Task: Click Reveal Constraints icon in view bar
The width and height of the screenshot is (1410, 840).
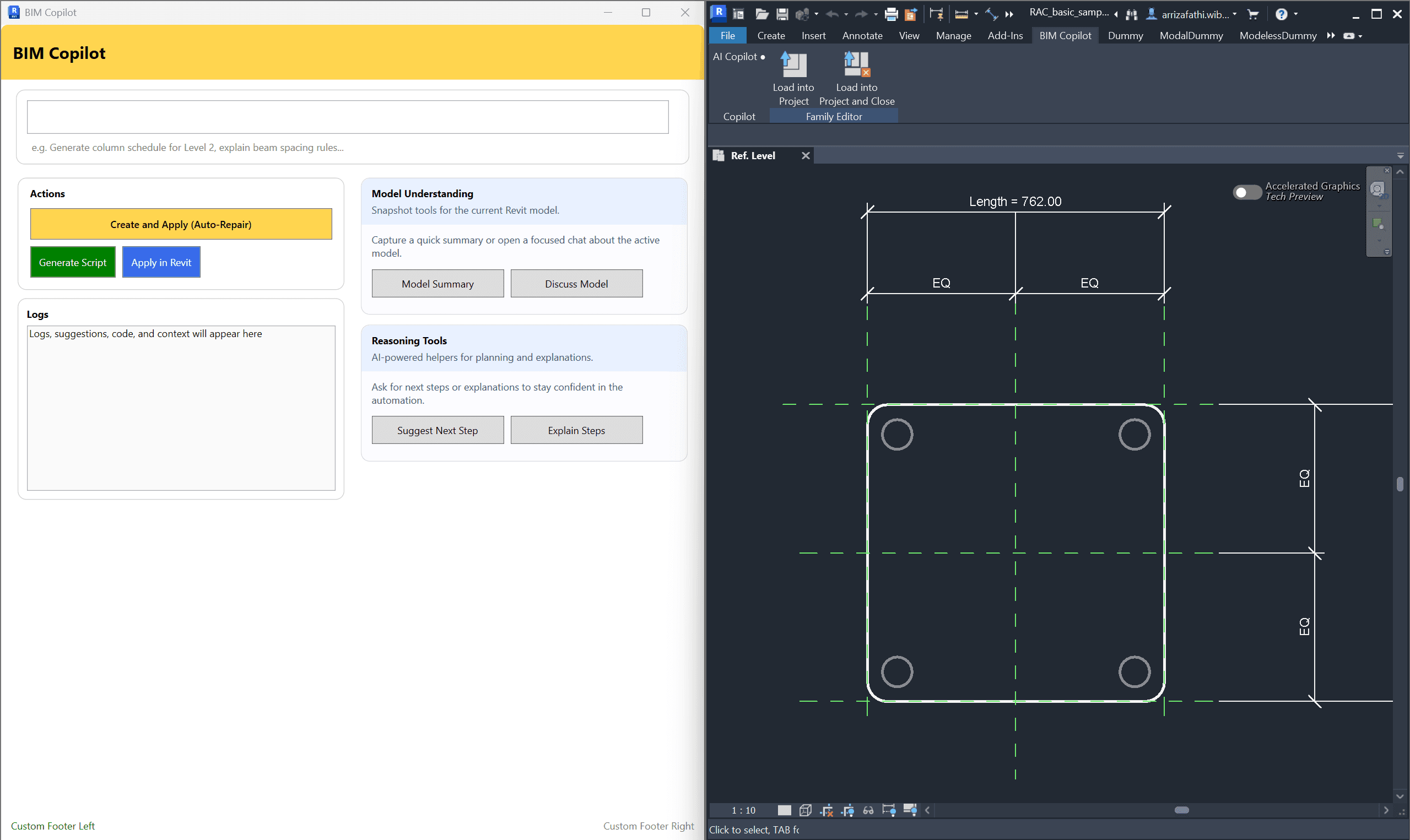Action: (889, 810)
